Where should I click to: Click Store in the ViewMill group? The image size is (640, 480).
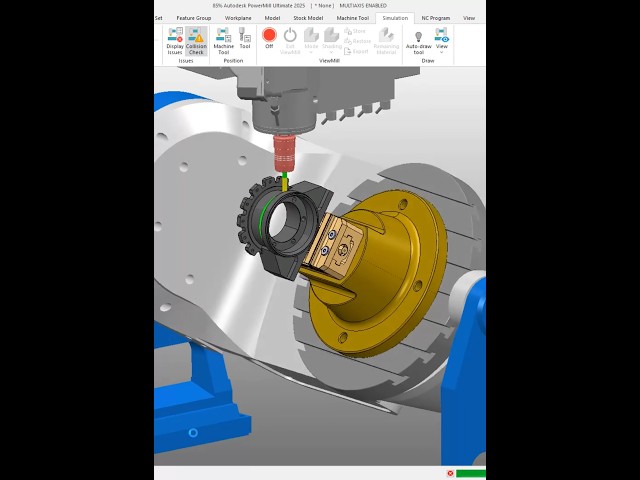click(x=355, y=31)
